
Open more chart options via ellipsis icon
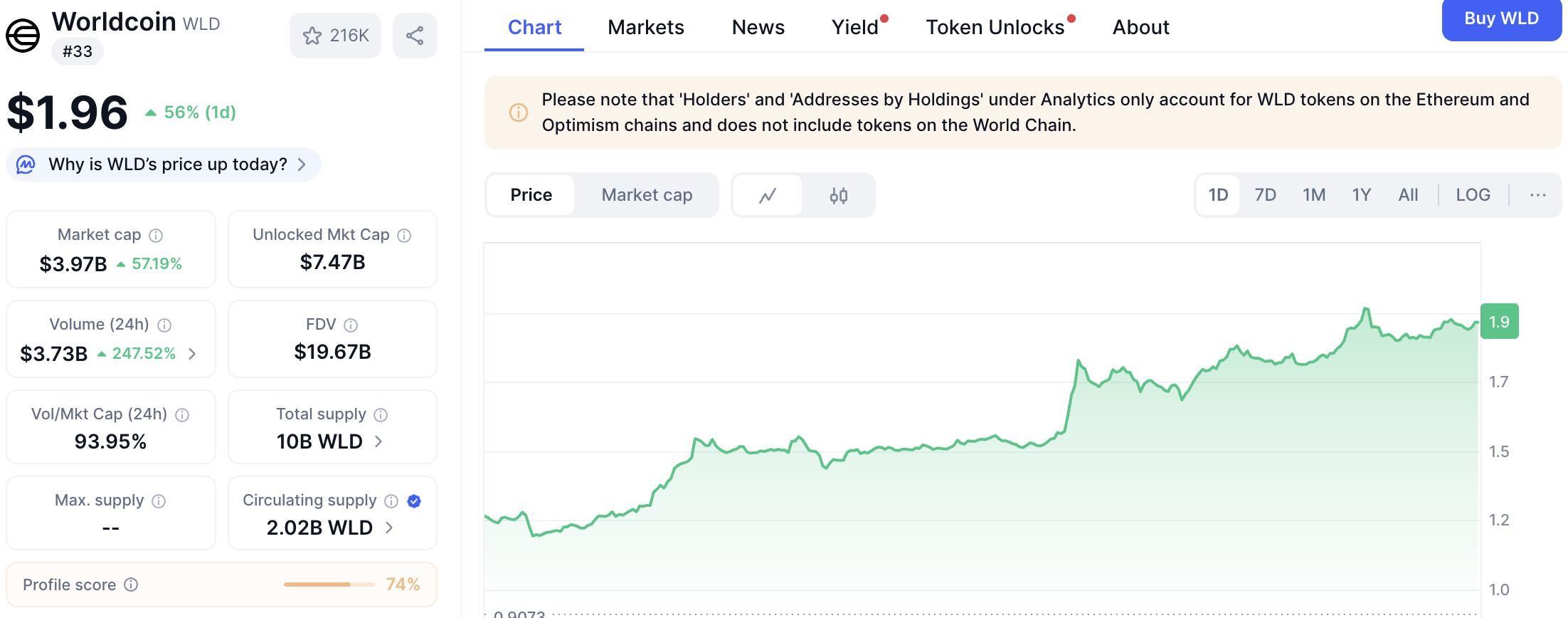(x=1538, y=195)
